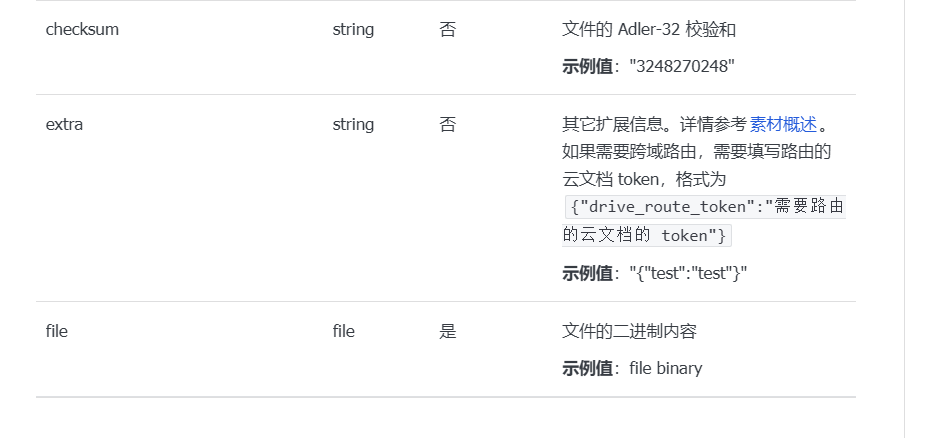Click 示例值 label in the file row
This screenshot has width=925, height=438.
pyautogui.click(x=587, y=368)
